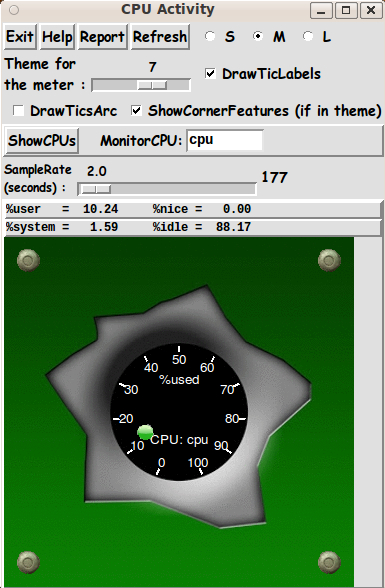Click the meter theme slider handle

[x=152, y=85]
